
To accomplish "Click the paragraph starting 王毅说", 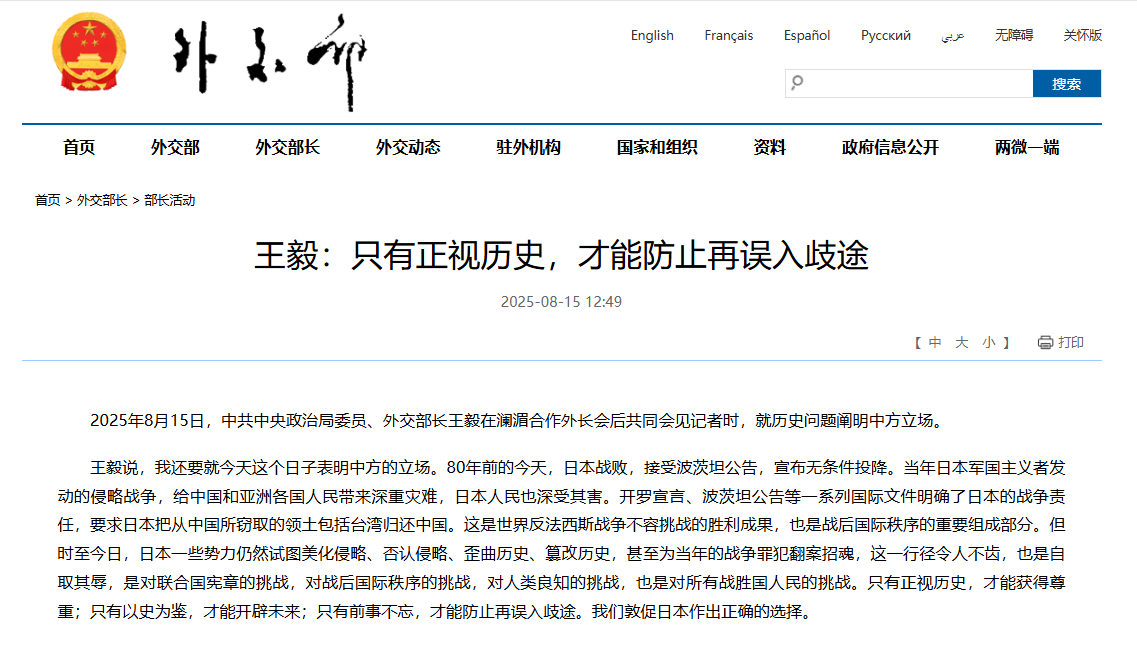I will coord(561,540).
